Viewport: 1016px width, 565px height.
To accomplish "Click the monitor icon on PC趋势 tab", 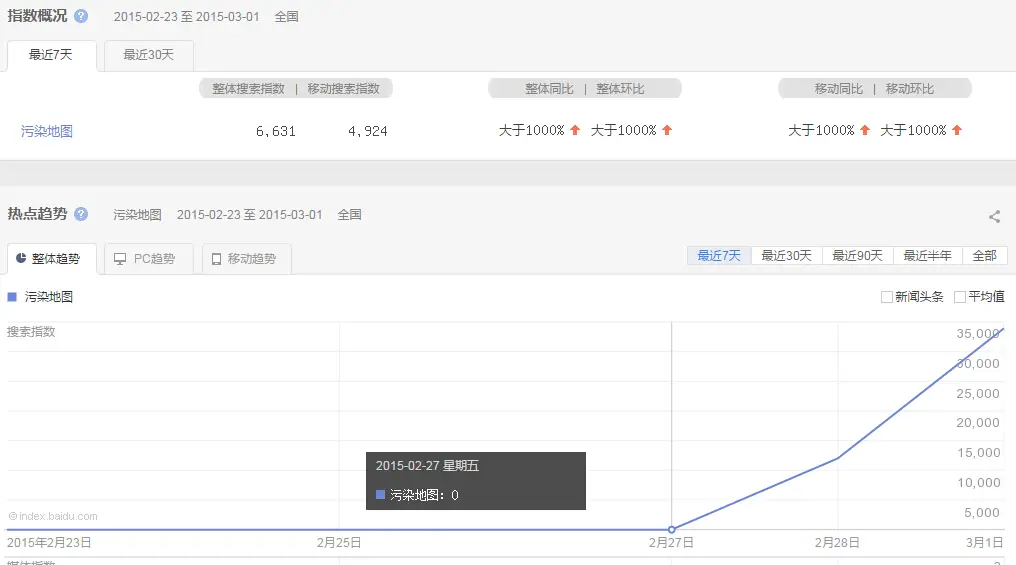I will pos(120,259).
